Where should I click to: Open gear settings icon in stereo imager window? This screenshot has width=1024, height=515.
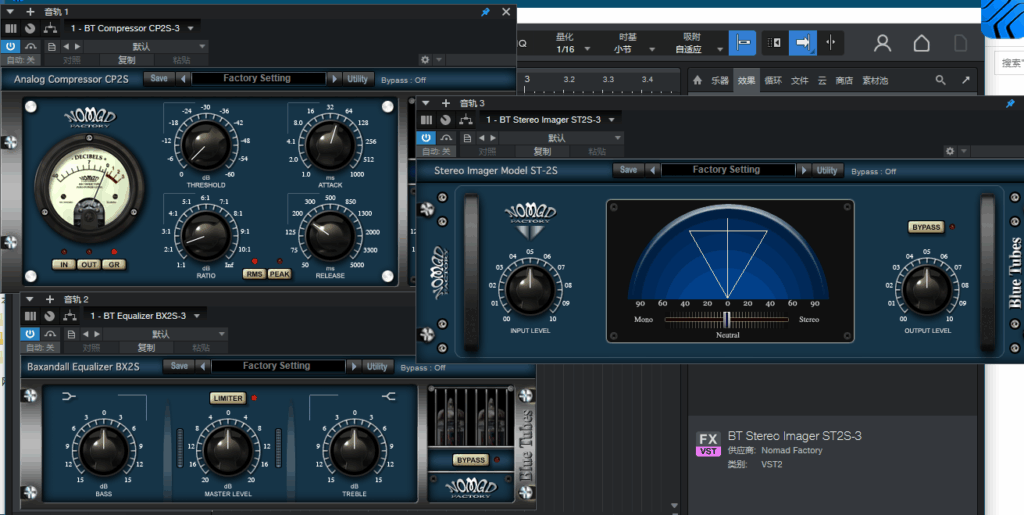[x=950, y=151]
